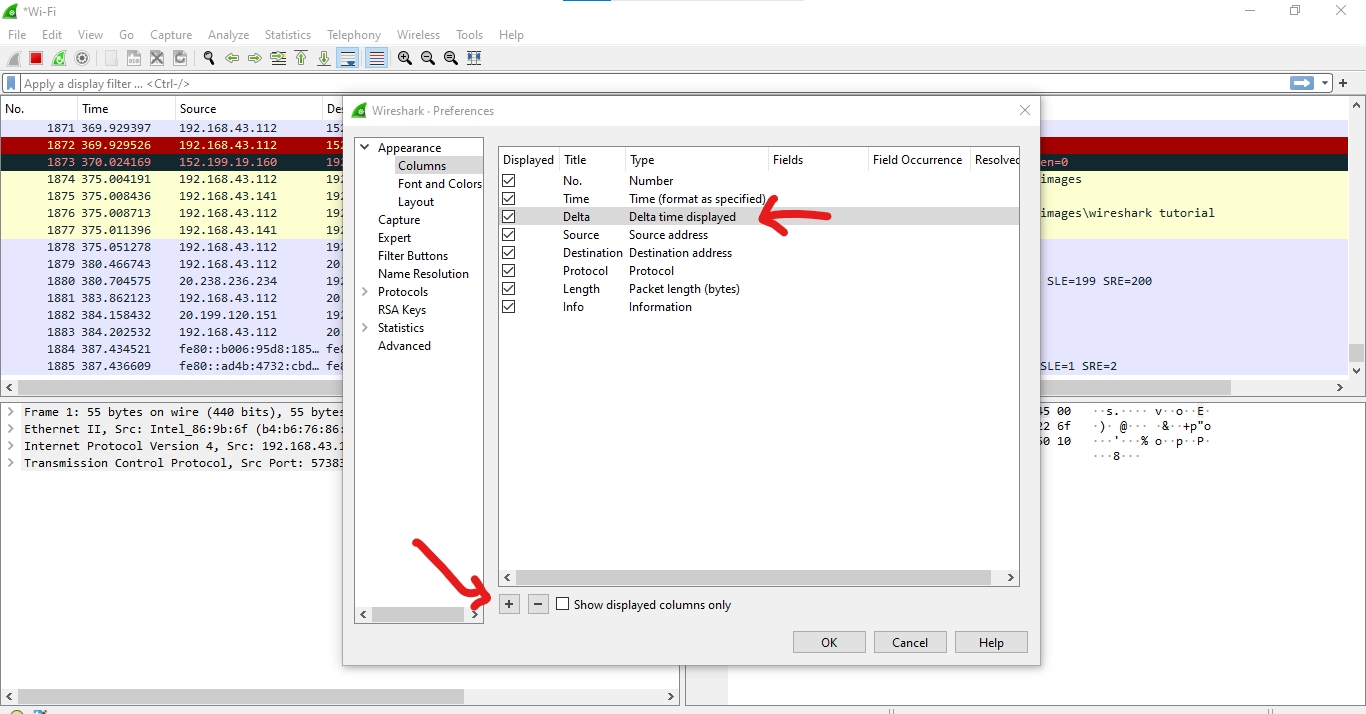Viewport: 1366px width, 714px height.
Task: Collapse the Appearance tree node
Action: point(365,148)
